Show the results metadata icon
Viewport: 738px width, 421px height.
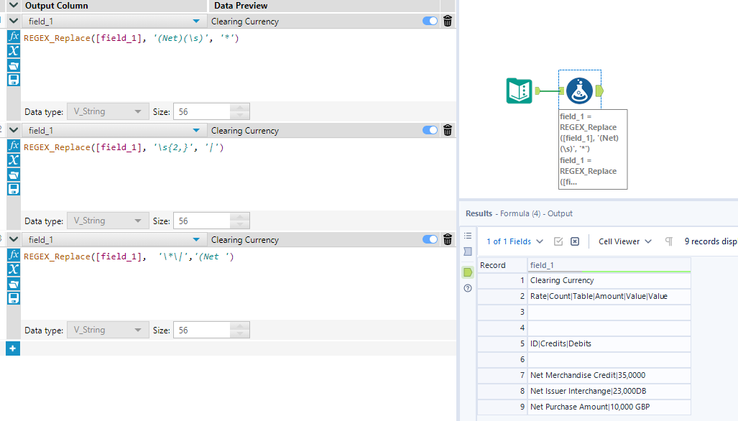[468, 251]
